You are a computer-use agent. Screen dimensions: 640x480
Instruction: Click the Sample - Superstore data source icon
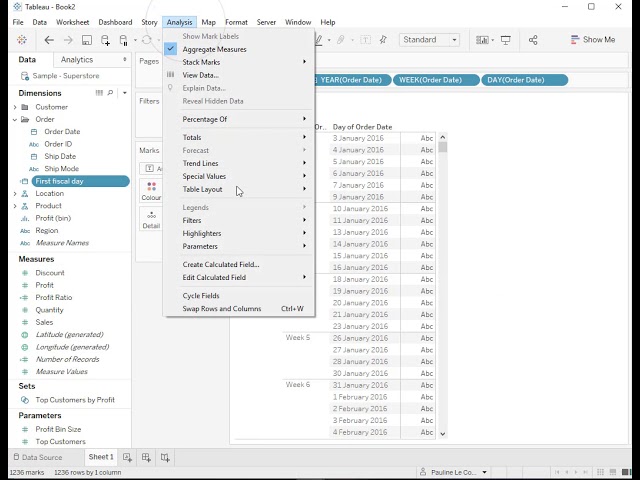[24, 76]
